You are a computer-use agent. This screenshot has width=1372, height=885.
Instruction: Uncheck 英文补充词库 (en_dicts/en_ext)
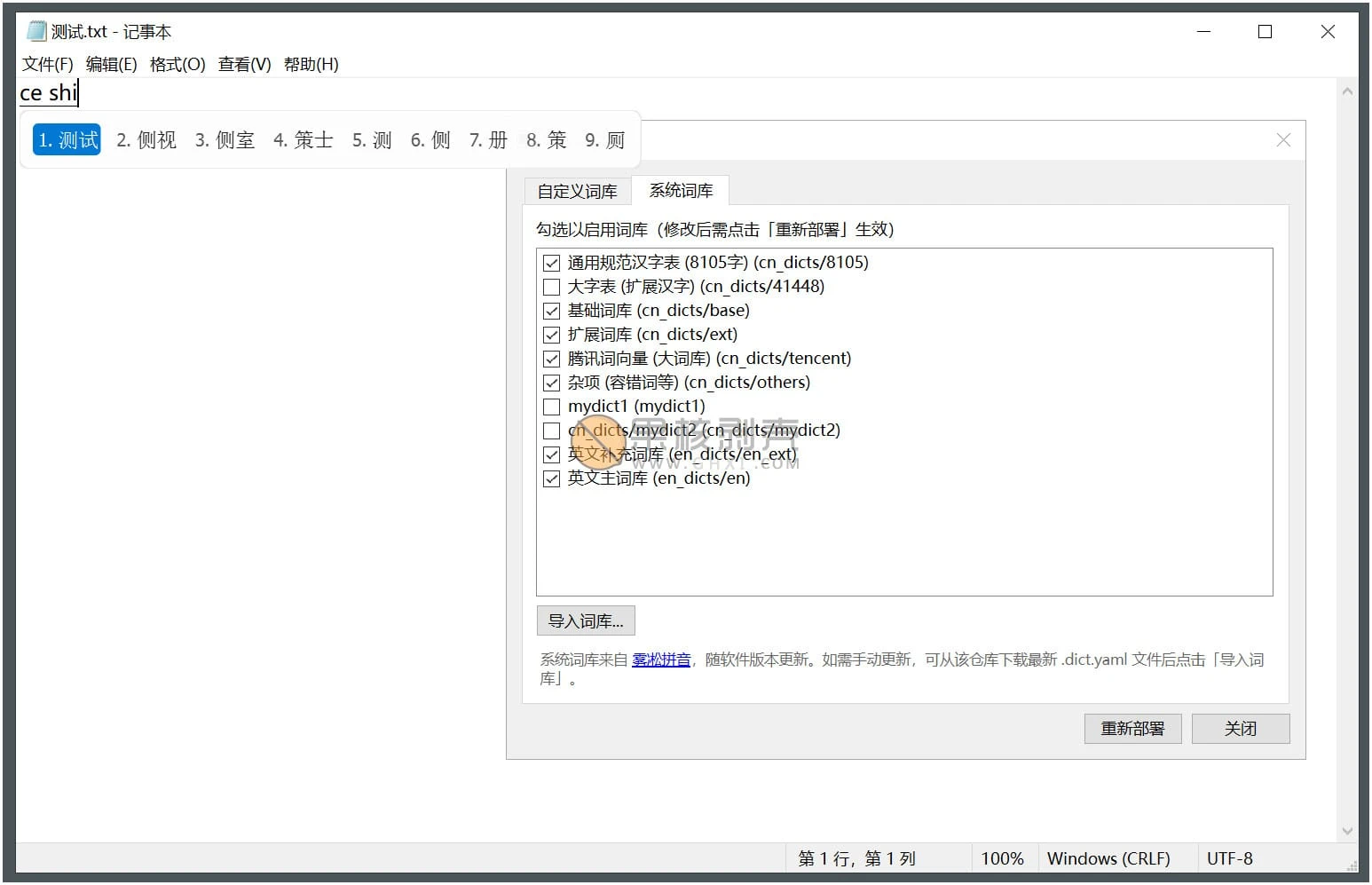(551, 454)
